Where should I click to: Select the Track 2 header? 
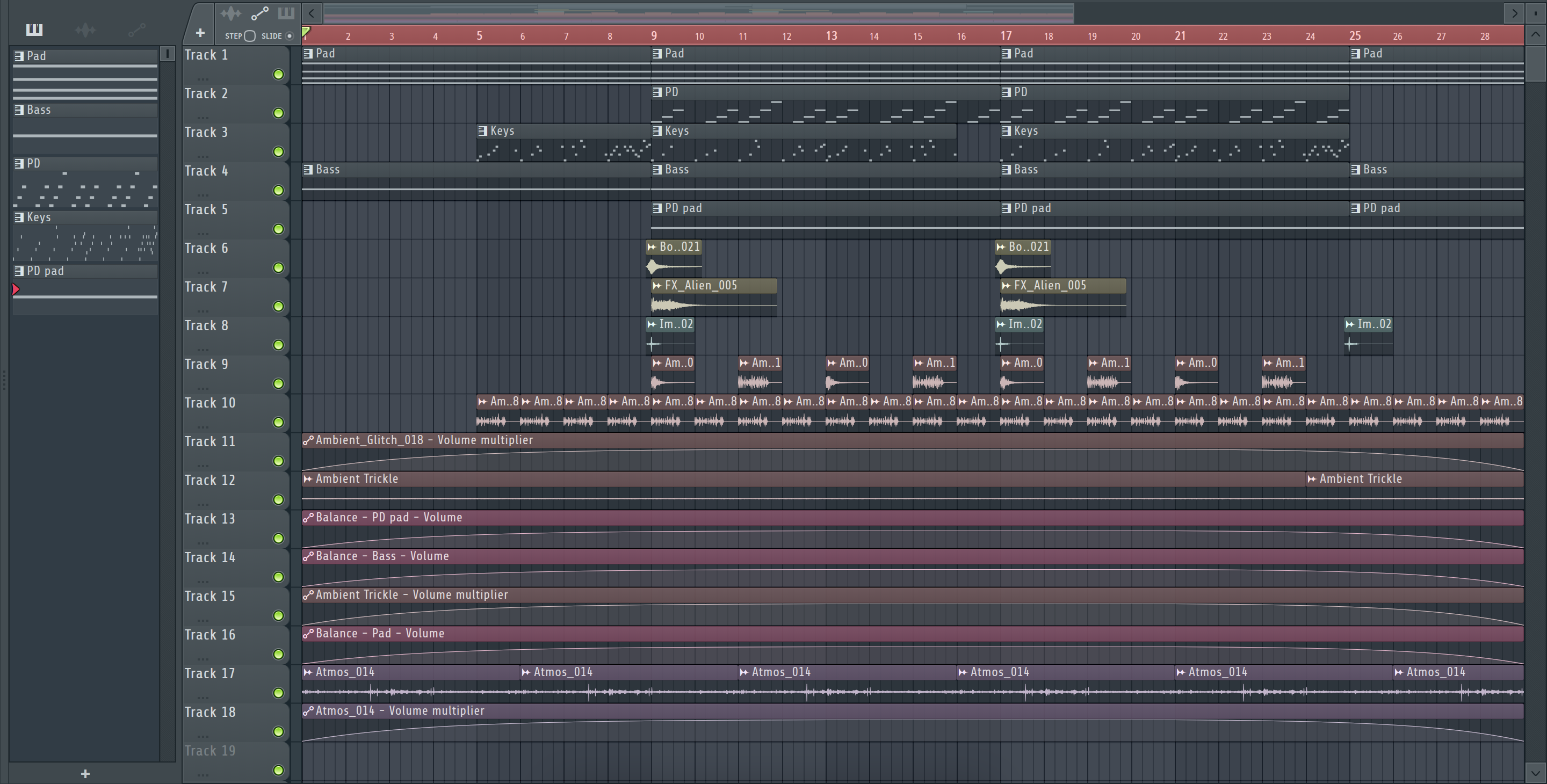point(236,103)
